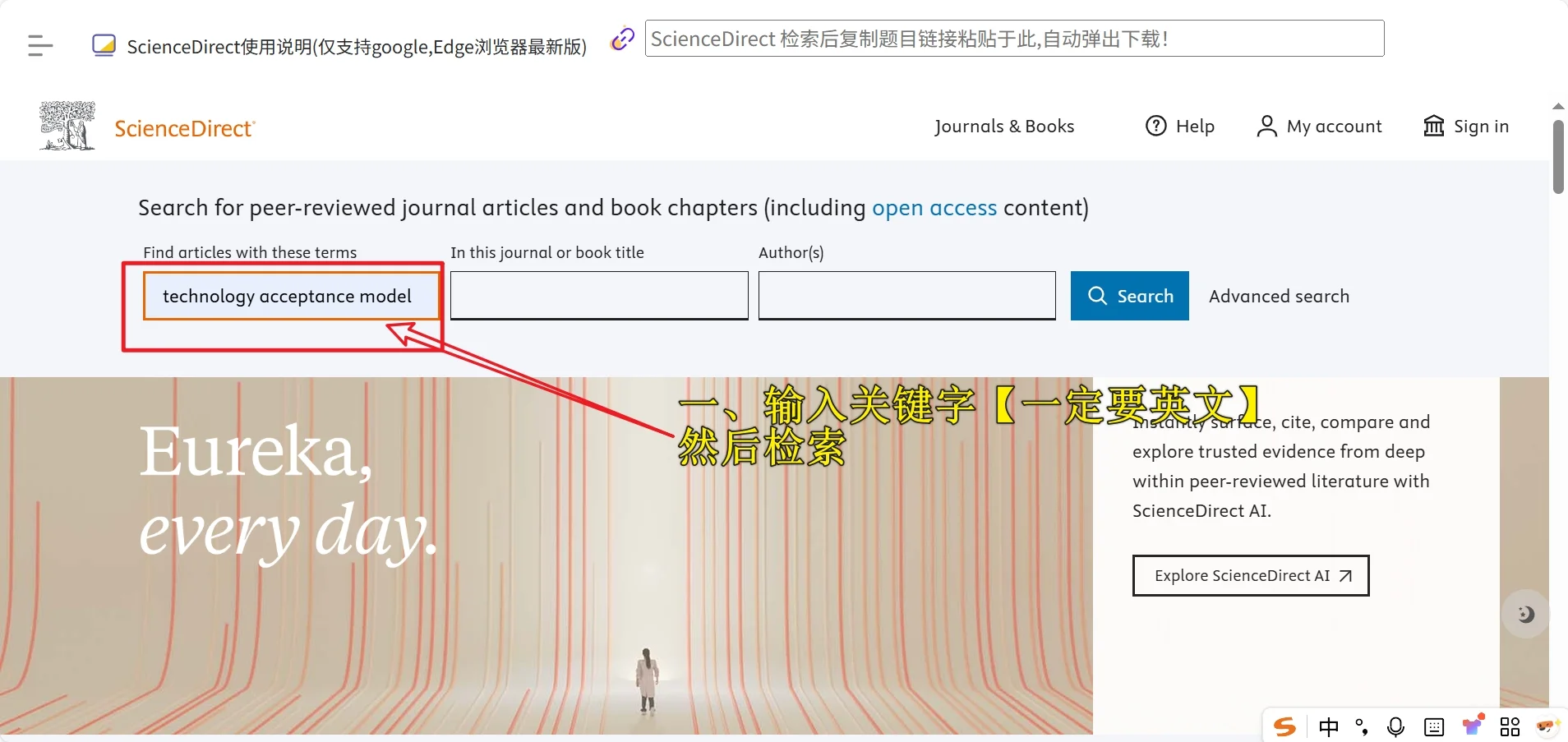Toggle night mode with the moon button
Image resolution: width=1568 pixels, height=742 pixels.
click(x=1525, y=614)
